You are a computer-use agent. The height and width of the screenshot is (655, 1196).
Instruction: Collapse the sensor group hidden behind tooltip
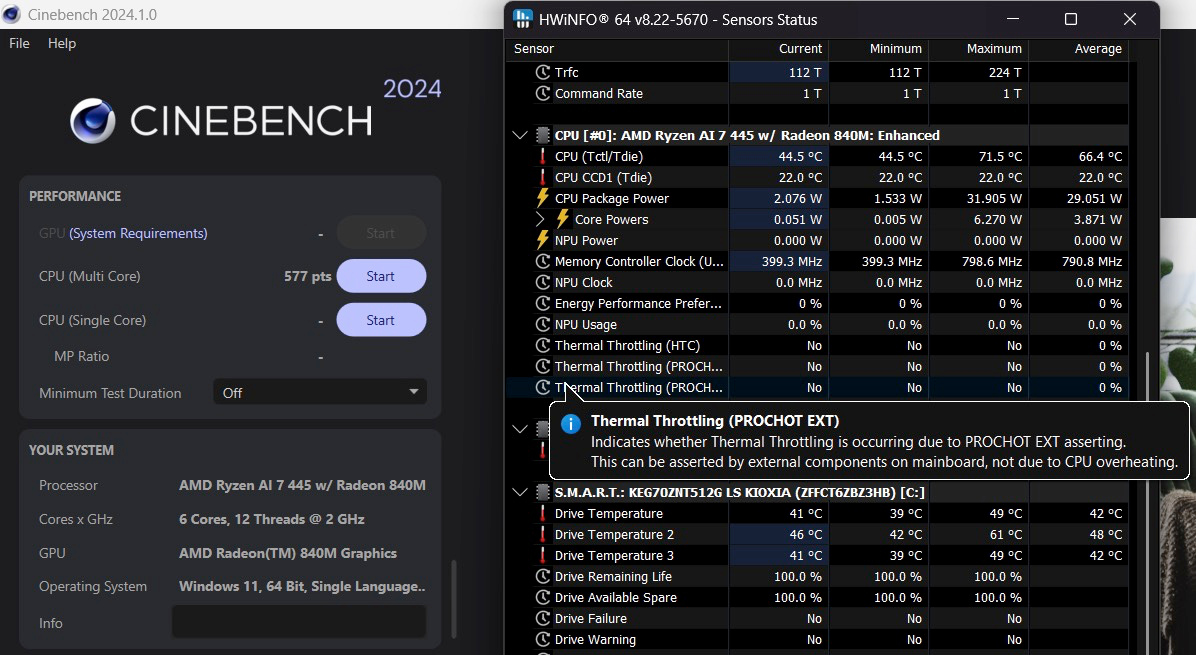[520, 429]
